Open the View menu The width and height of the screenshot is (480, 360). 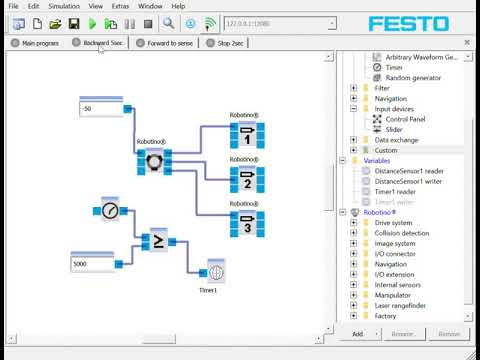(x=96, y=6)
